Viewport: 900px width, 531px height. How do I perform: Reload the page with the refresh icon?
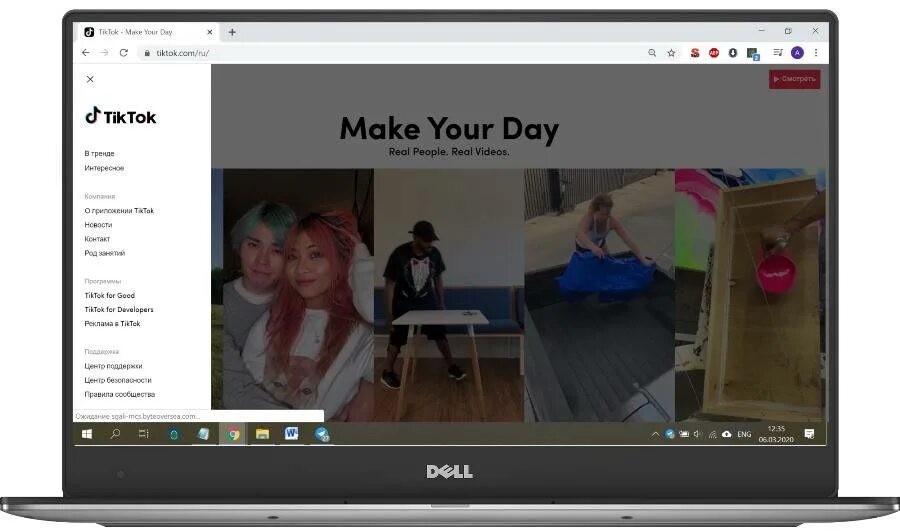123,53
